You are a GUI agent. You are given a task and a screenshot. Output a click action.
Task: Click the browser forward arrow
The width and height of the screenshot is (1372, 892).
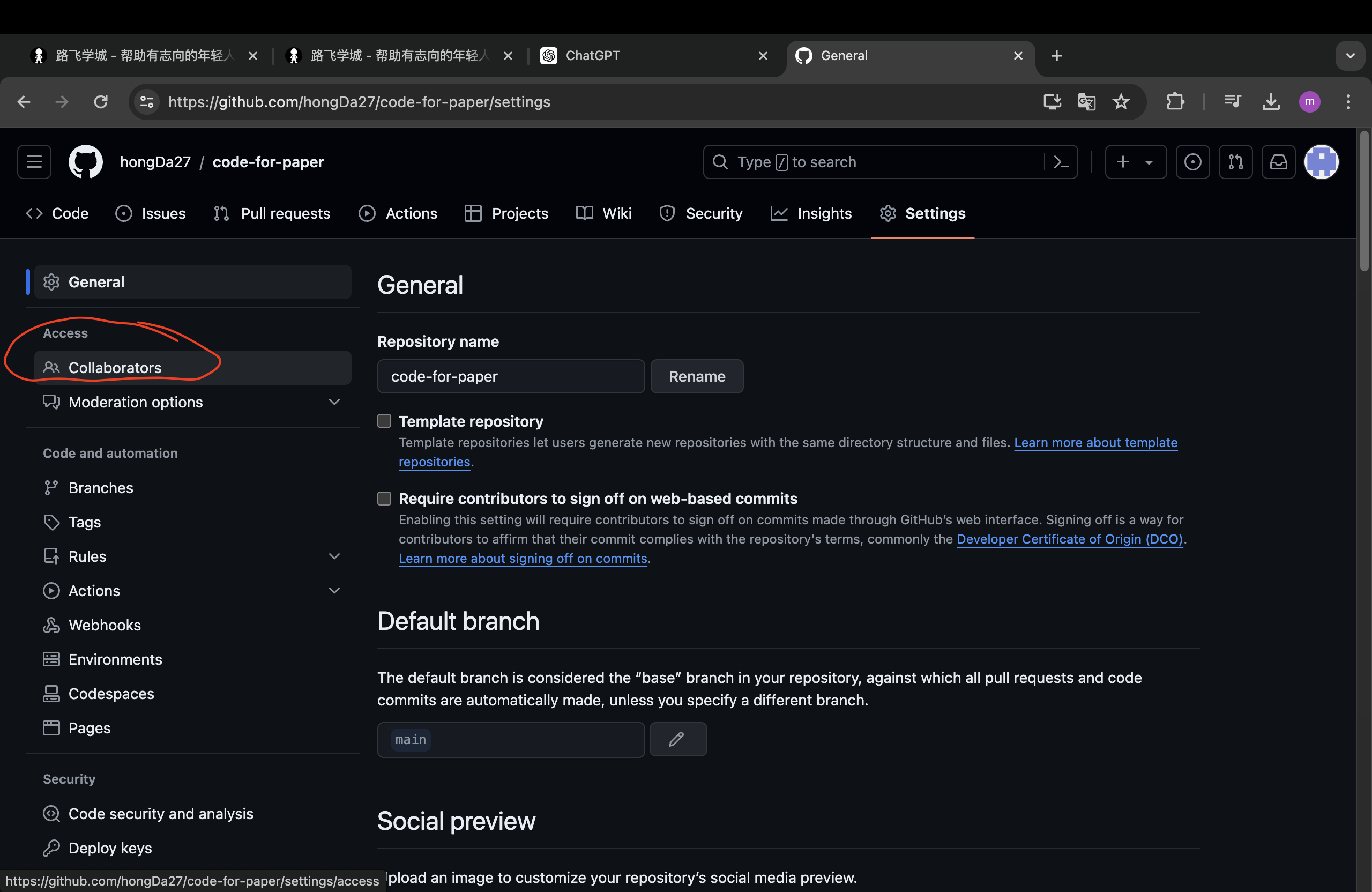62,102
